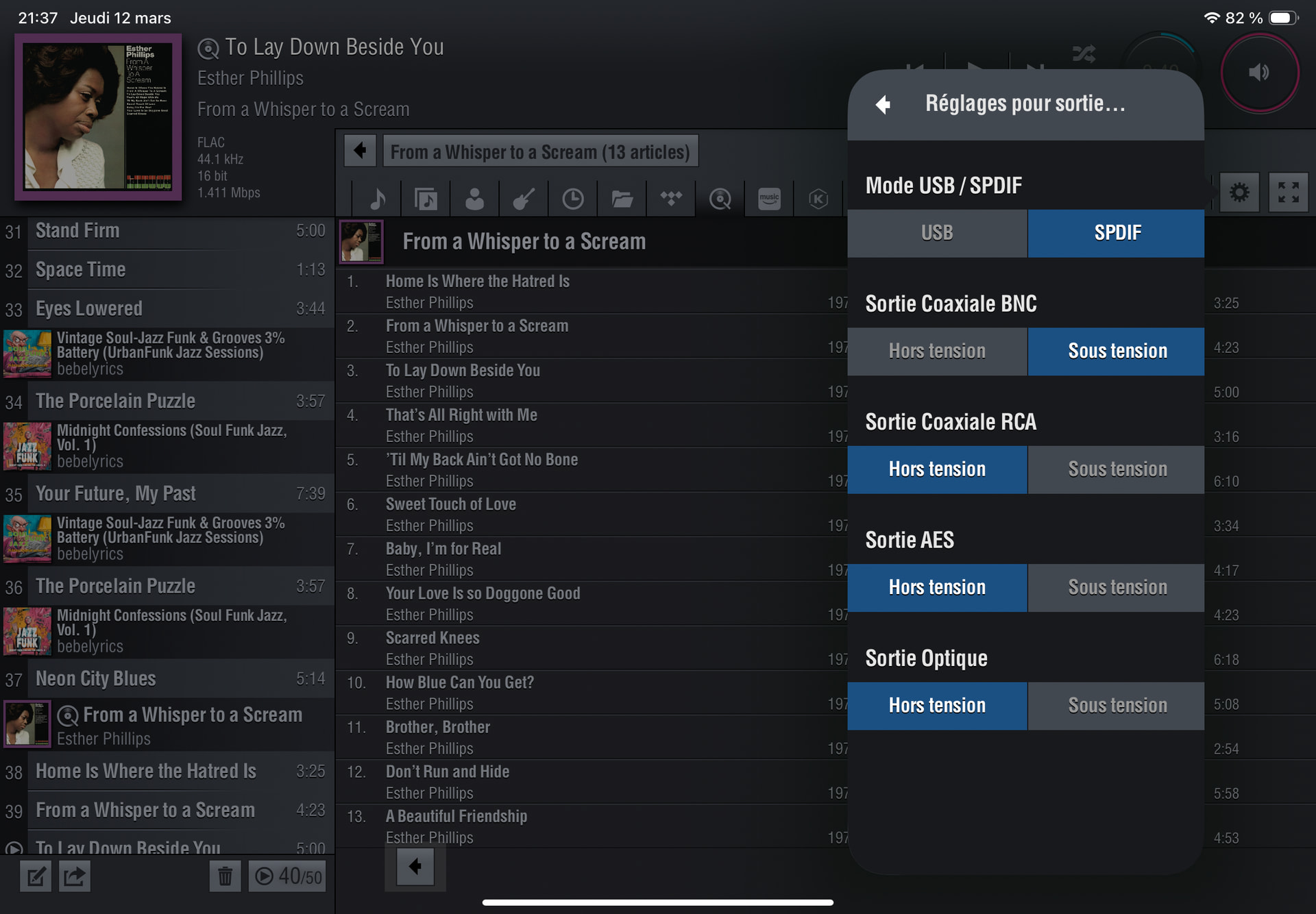Open the folders browse icon
The height and width of the screenshot is (914, 1316).
pos(622,199)
